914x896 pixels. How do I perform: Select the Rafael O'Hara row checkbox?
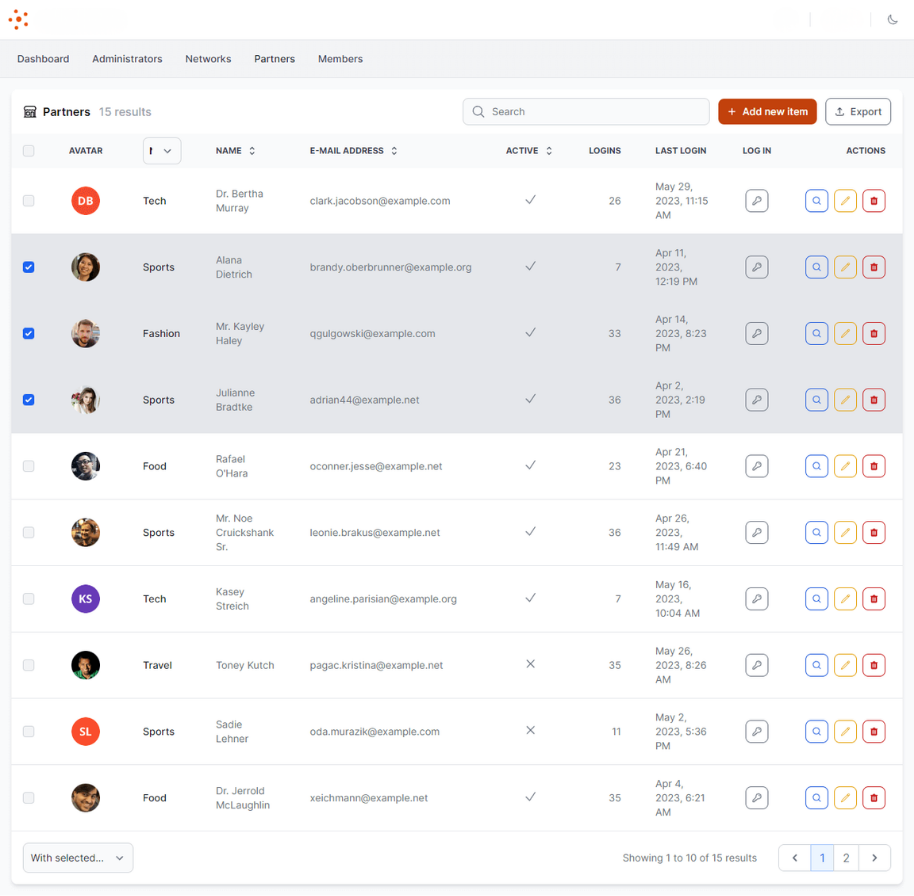pyautogui.click(x=28, y=466)
